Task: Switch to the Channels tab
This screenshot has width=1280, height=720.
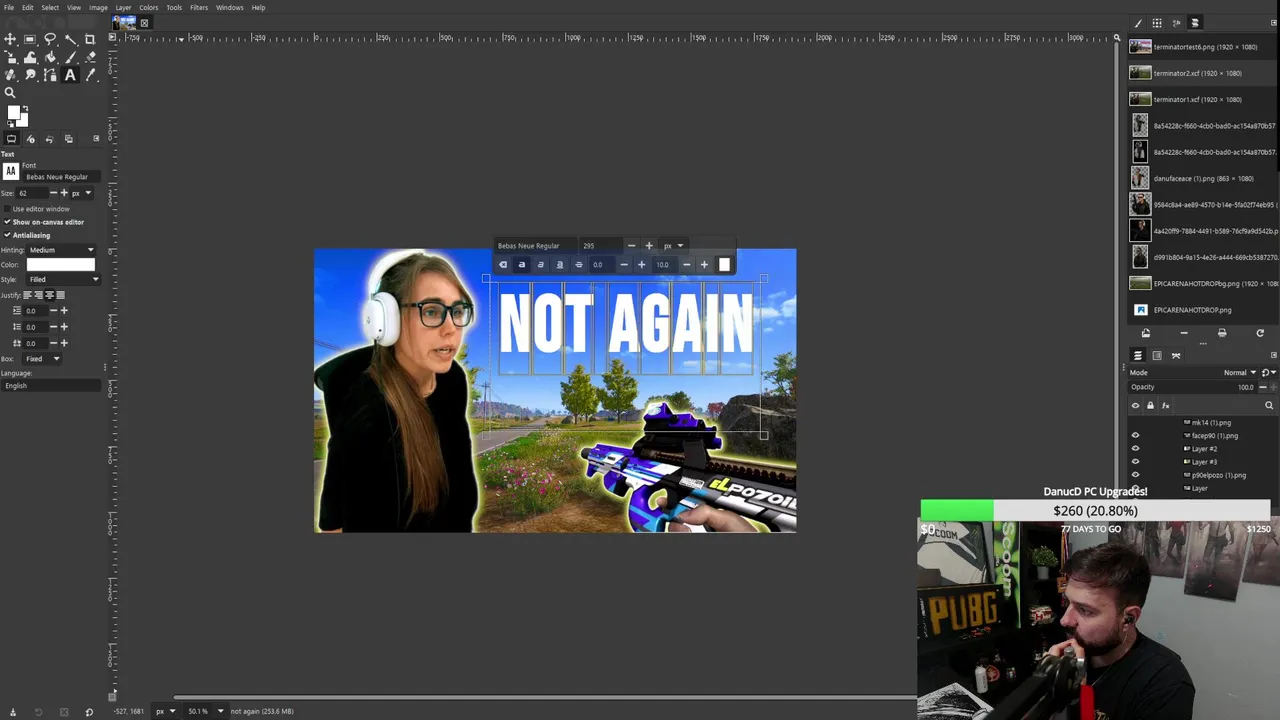Action: coord(1157,355)
